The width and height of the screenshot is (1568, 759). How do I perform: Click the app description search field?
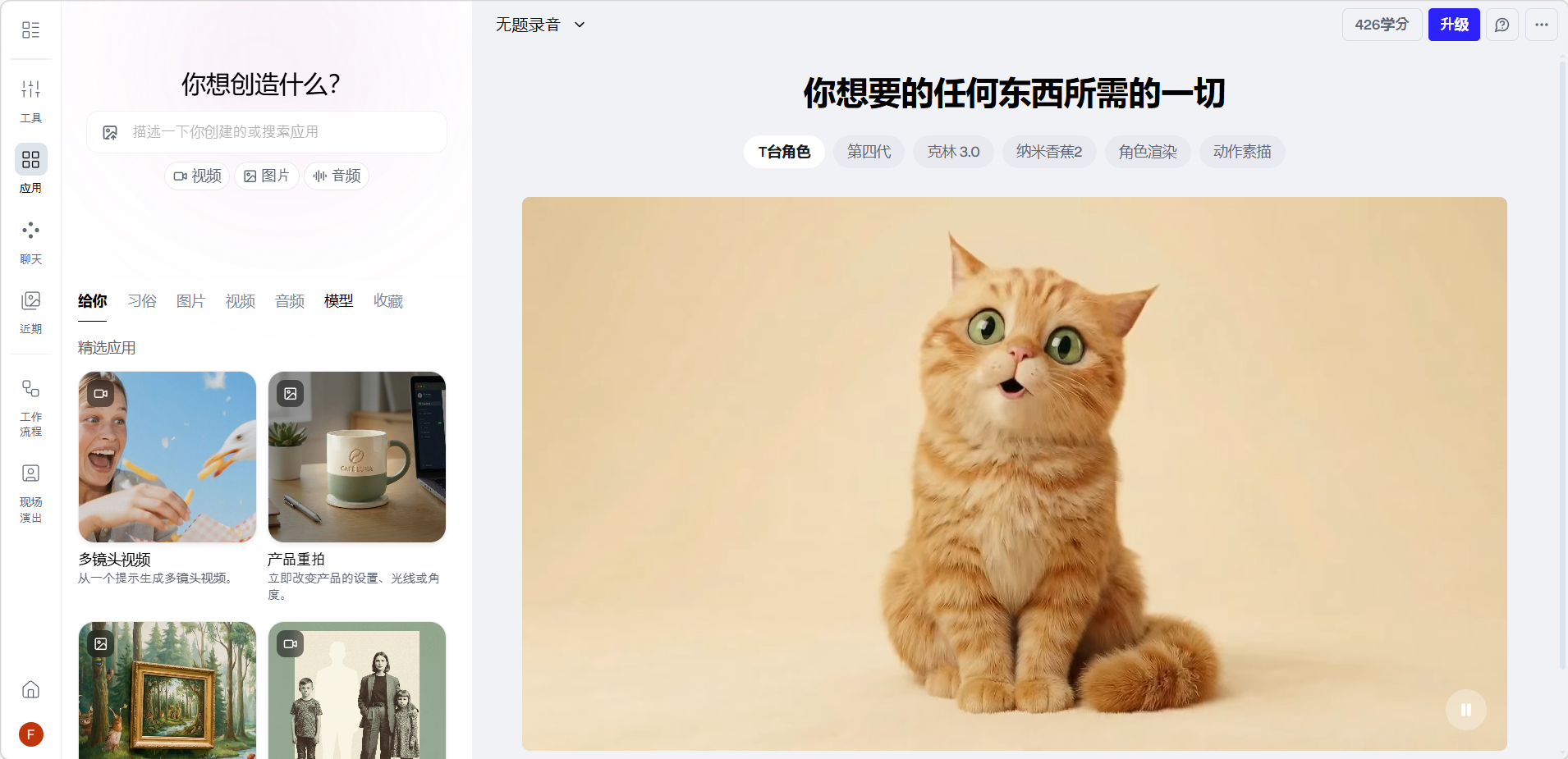[x=267, y=132]
